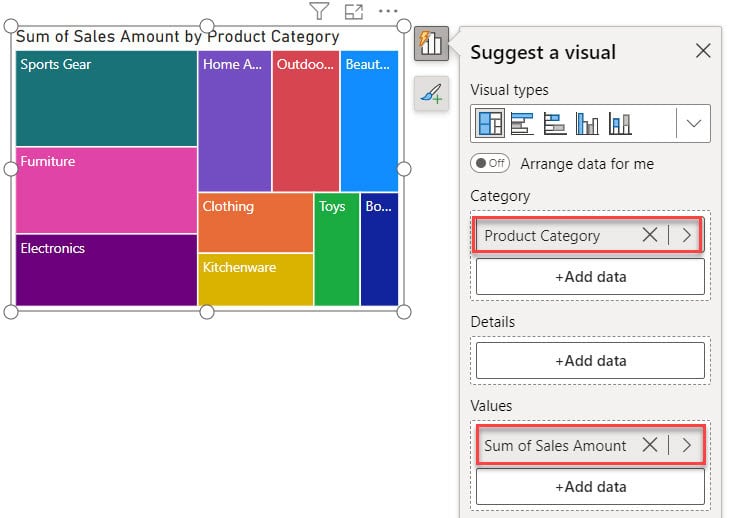
Task: Expand Product Category field options chevron
Action: (x=687, y=235)
